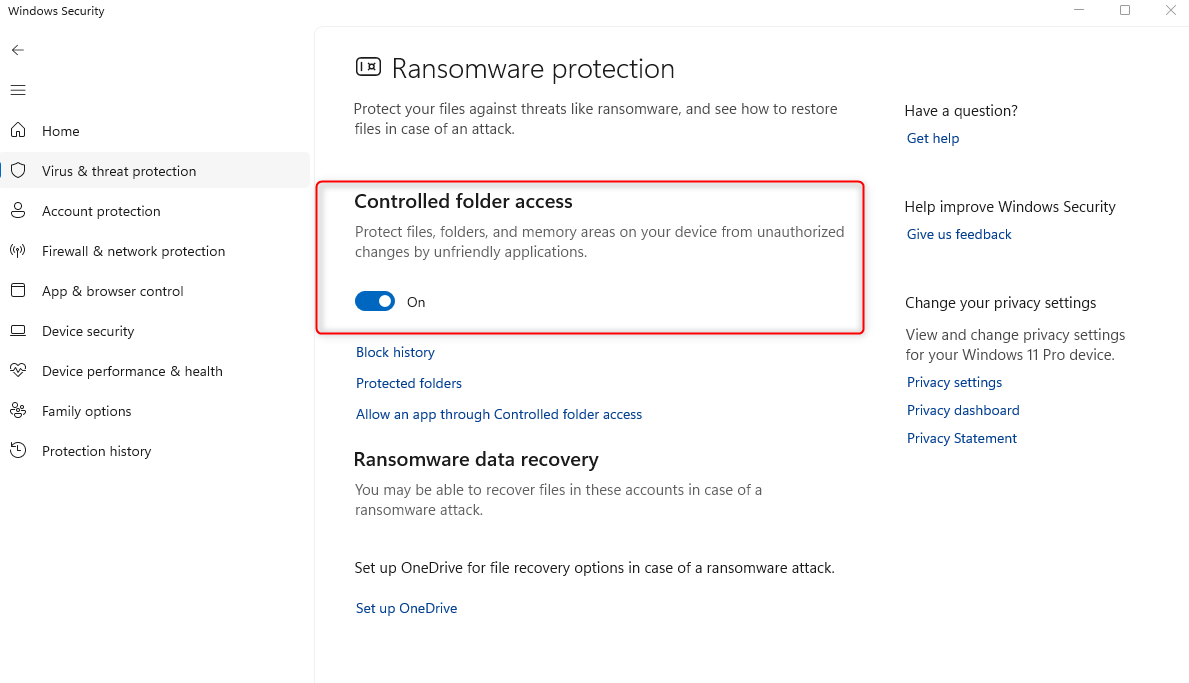Viewport: 1189px width, 683px height.
Task: Open Account protection via its person icon
Action: pyautogui.click(x=18, y=210)
